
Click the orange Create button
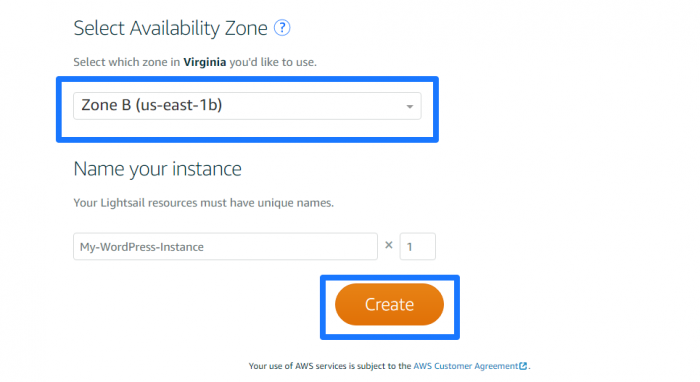coord(389,304)
